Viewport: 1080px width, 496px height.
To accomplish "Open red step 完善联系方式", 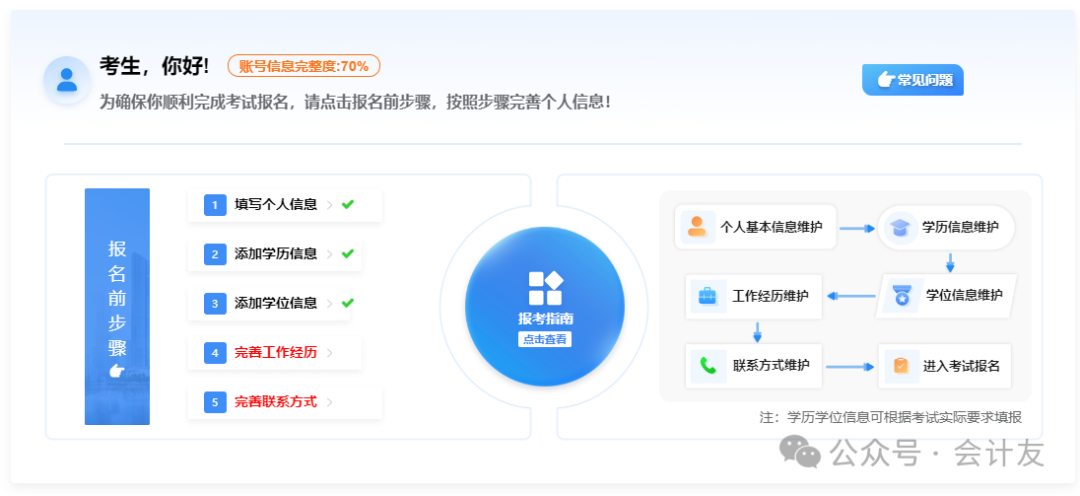I will pos(284,402).
